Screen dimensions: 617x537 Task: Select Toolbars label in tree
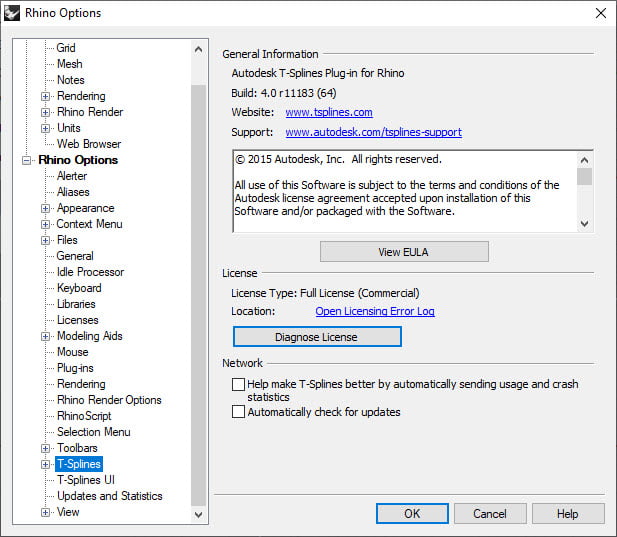click(77, 448)
